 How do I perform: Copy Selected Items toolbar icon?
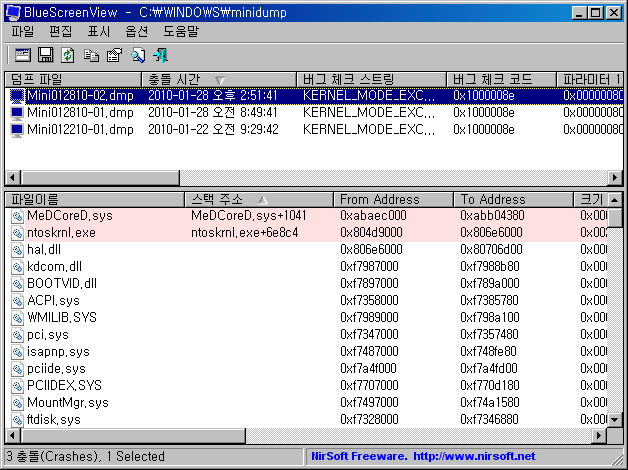click(x=91, y=55)
